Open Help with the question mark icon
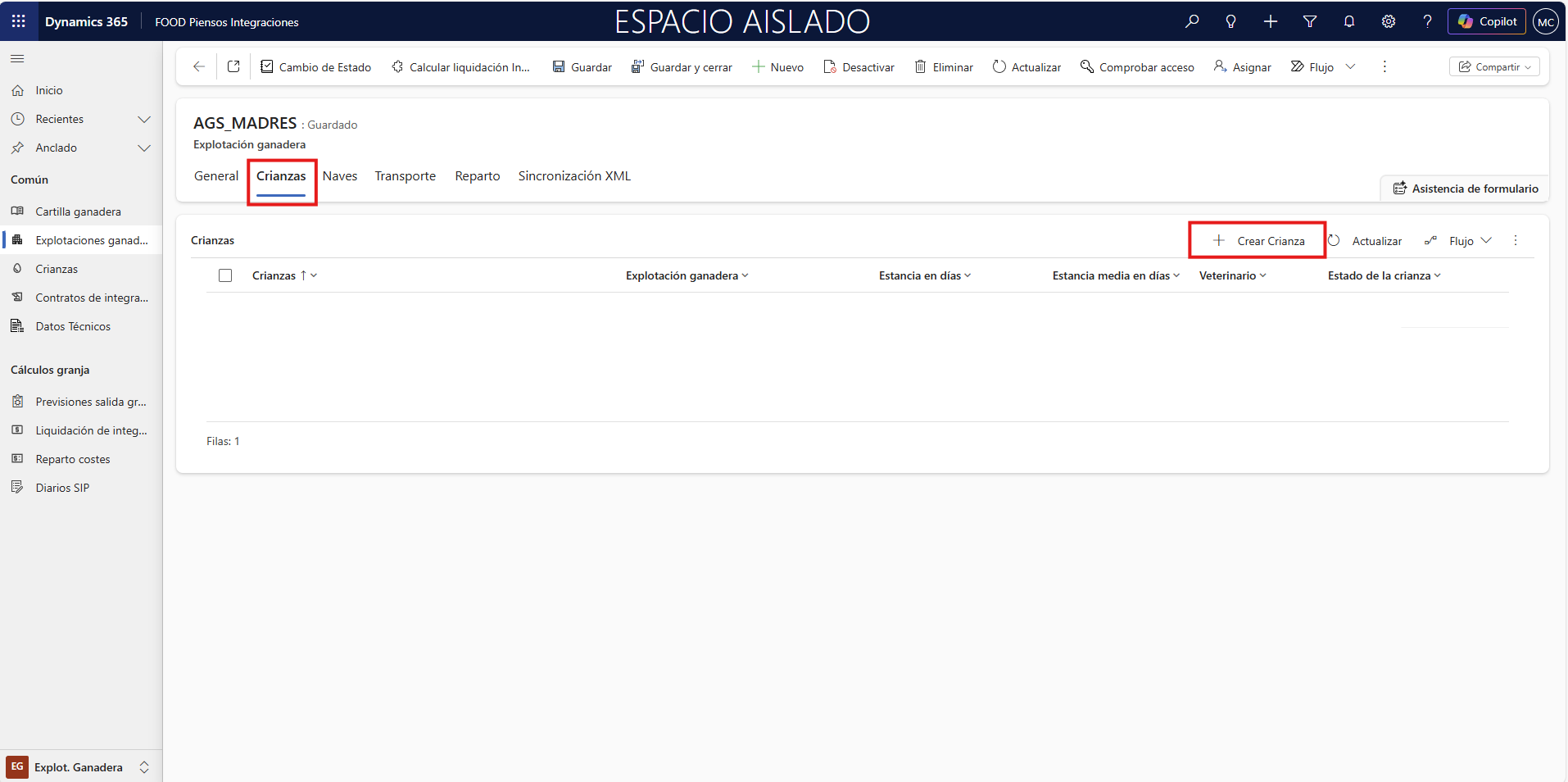1568x782 pixels. coord(1428,21)
